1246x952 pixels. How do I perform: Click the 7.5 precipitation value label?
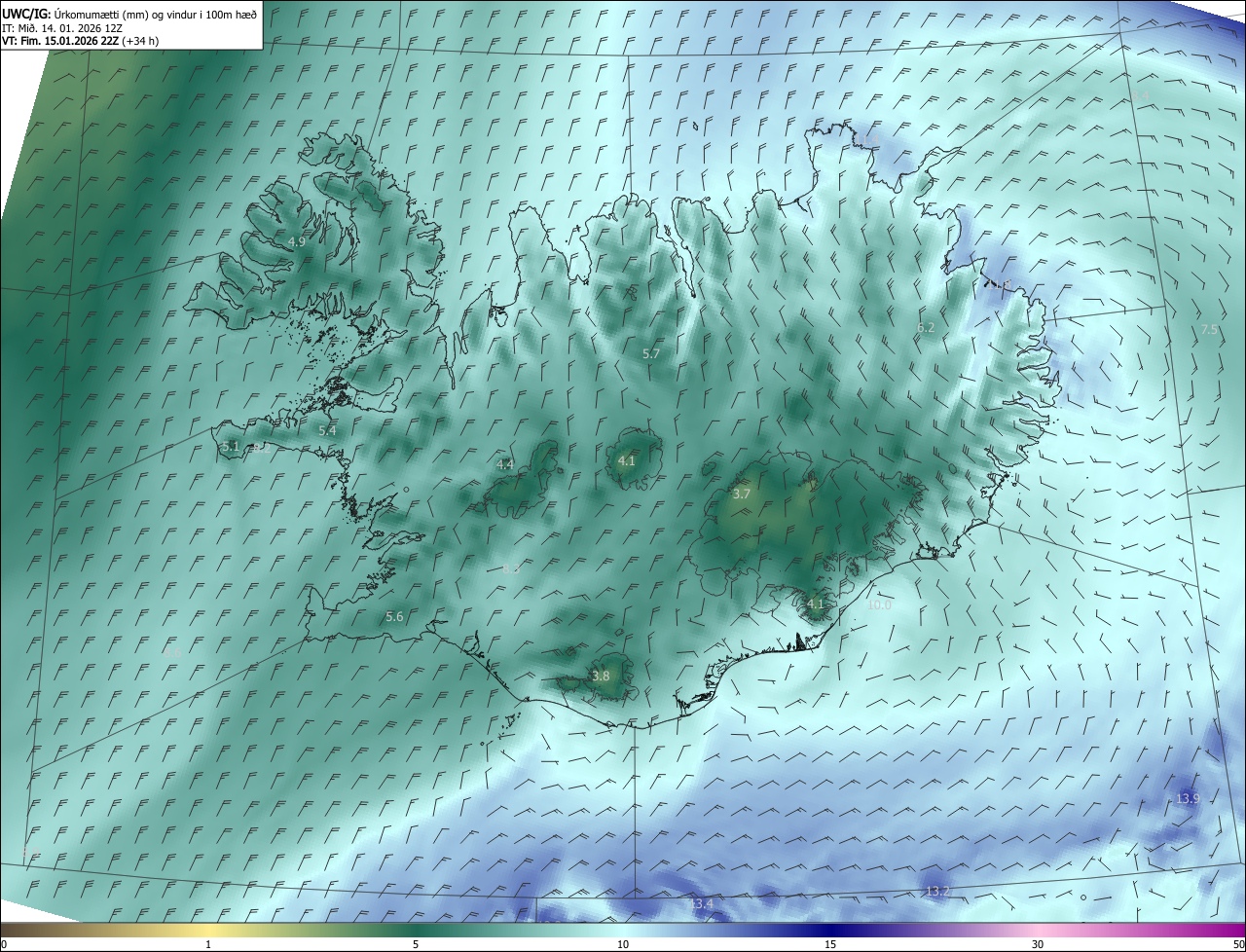[x=1209, y=331]
